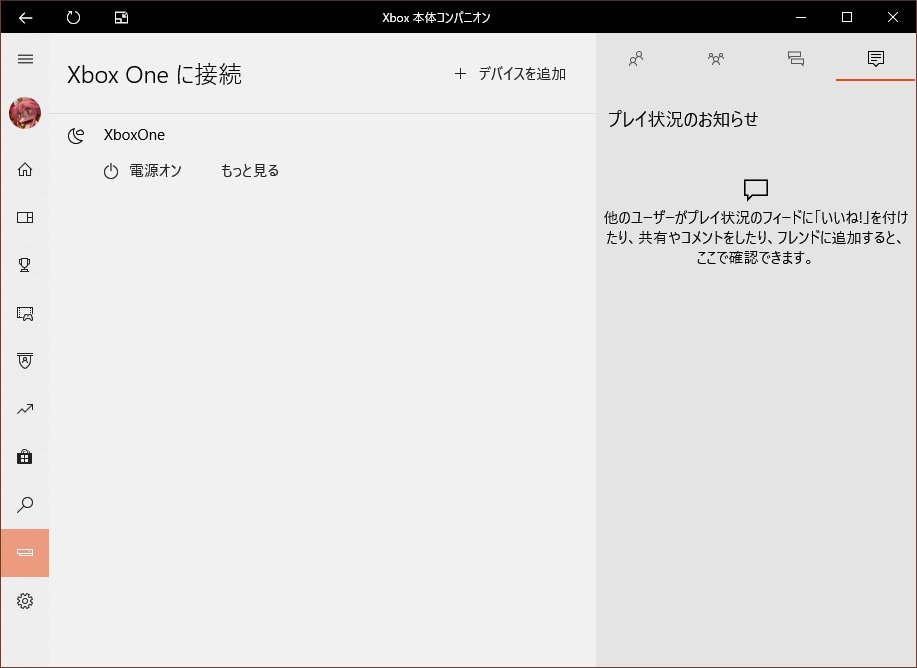Switch to compact overlay mode icon
Screen dimensions: 917x668
(121, 18)
